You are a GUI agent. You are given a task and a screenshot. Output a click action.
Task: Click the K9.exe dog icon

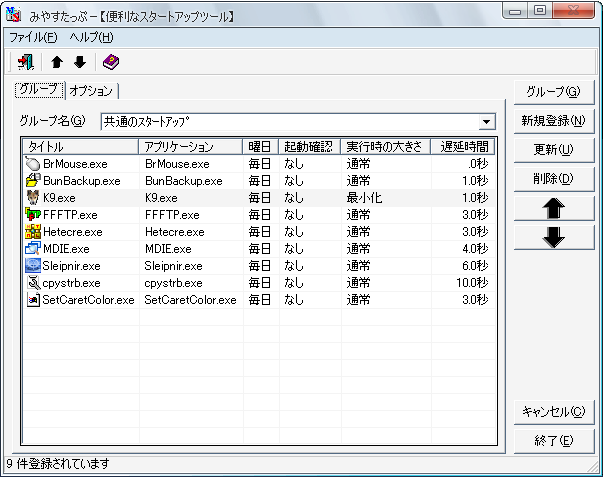pos(33,198)
